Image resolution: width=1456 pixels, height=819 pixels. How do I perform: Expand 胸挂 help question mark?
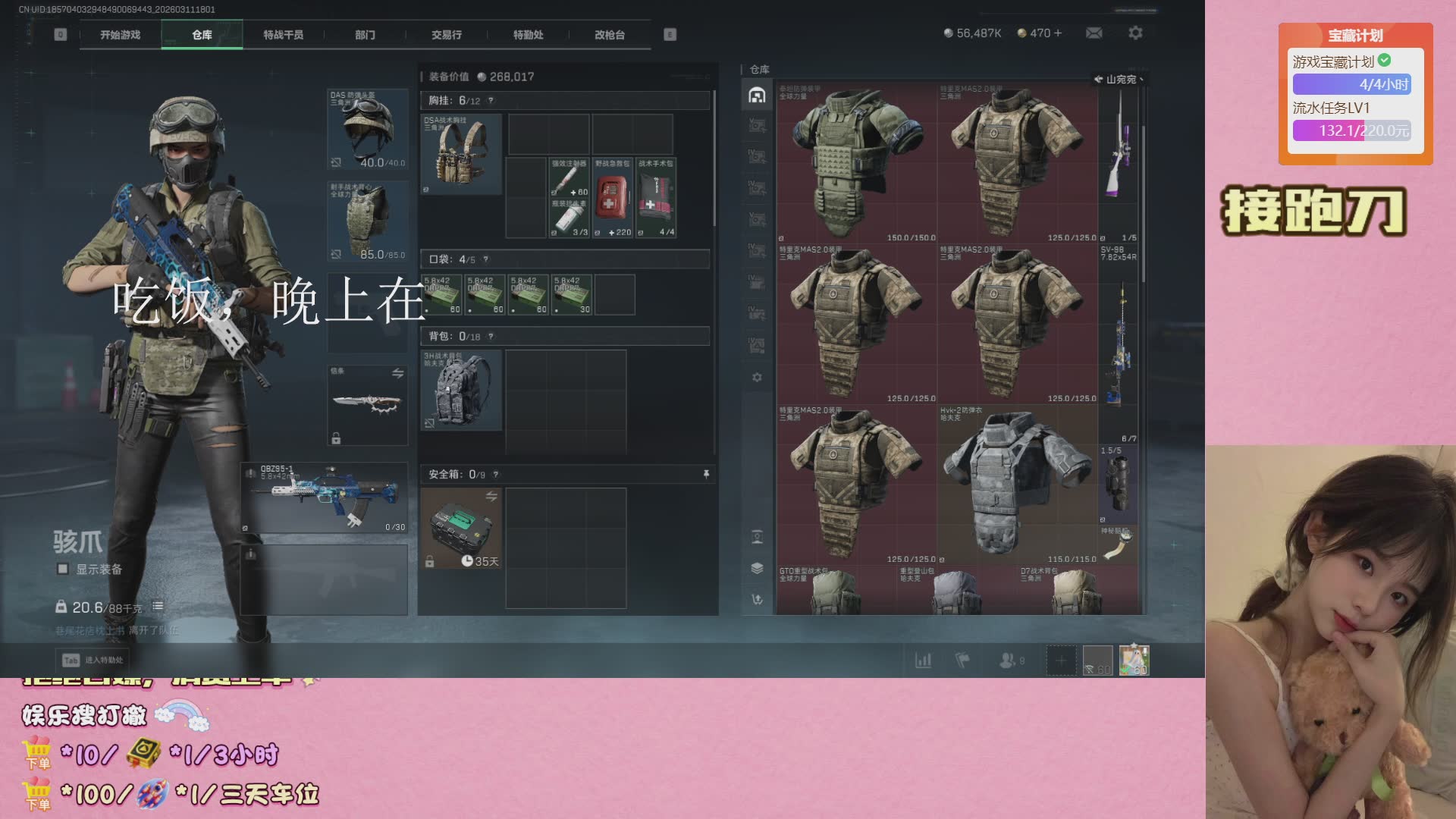491,101
